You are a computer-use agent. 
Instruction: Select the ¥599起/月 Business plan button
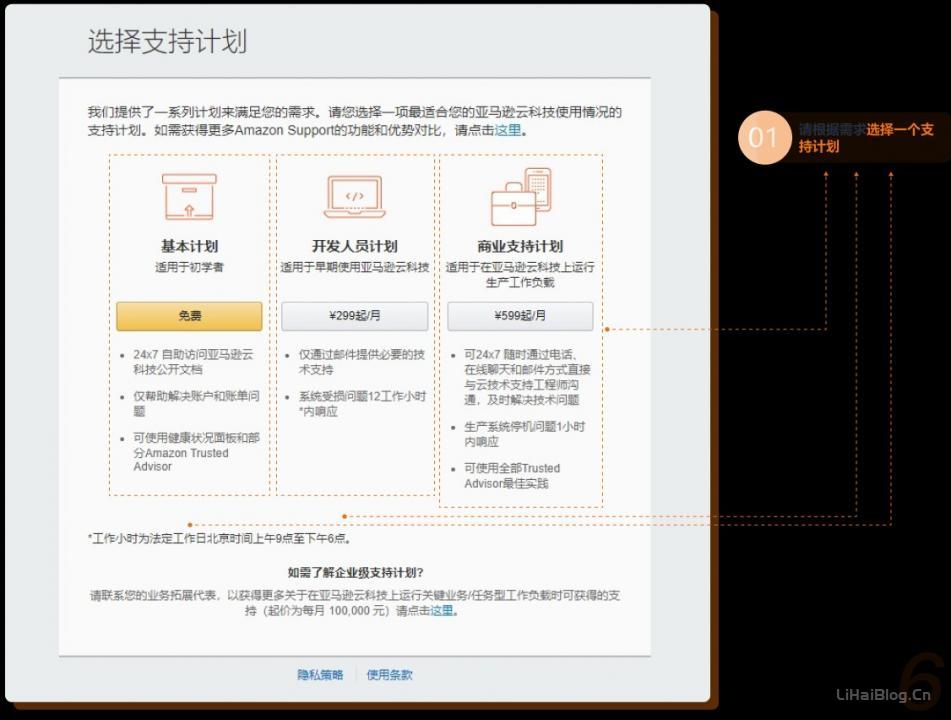[520, 316]
